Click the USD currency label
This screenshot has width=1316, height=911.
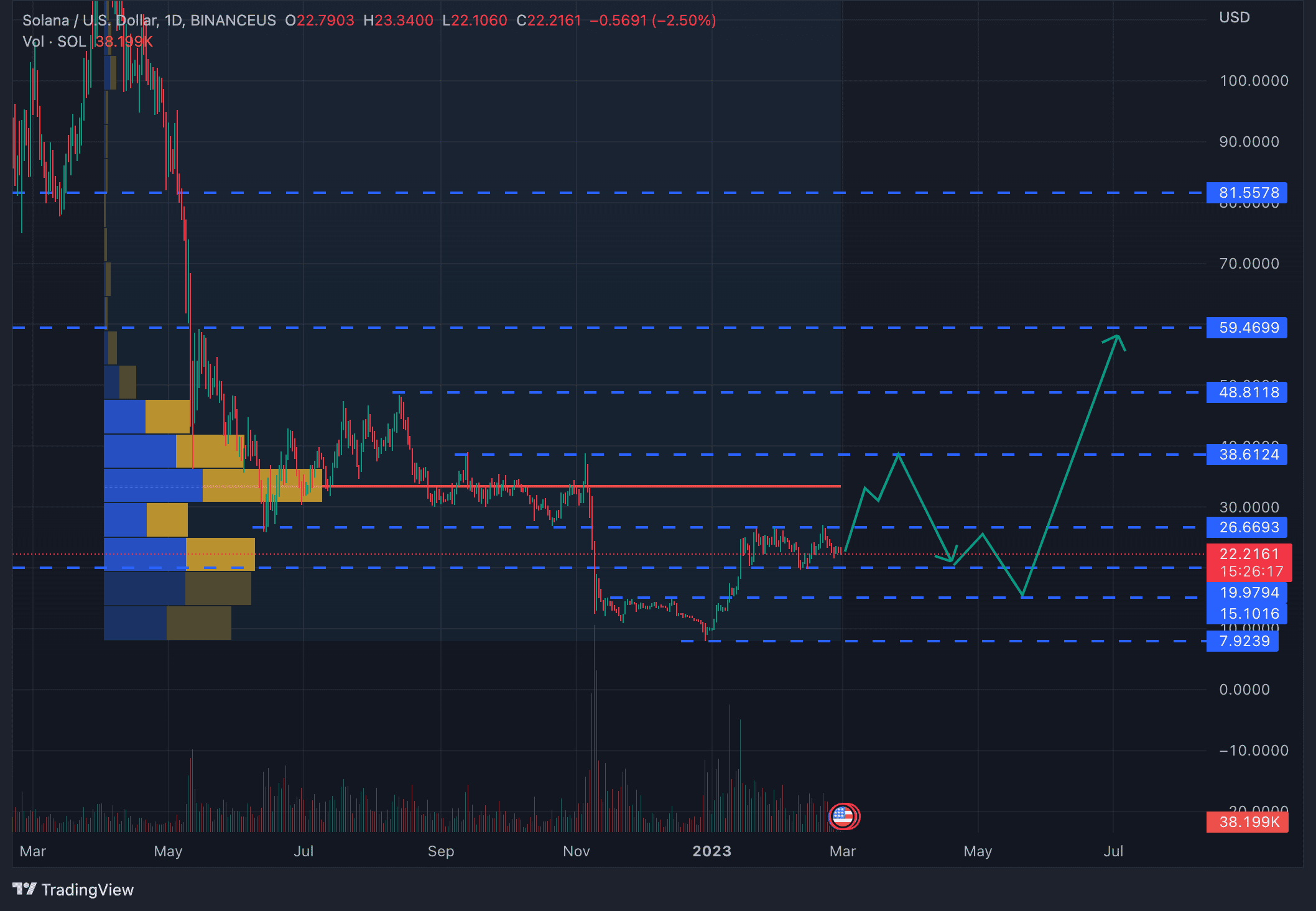tap(1234, 17)
